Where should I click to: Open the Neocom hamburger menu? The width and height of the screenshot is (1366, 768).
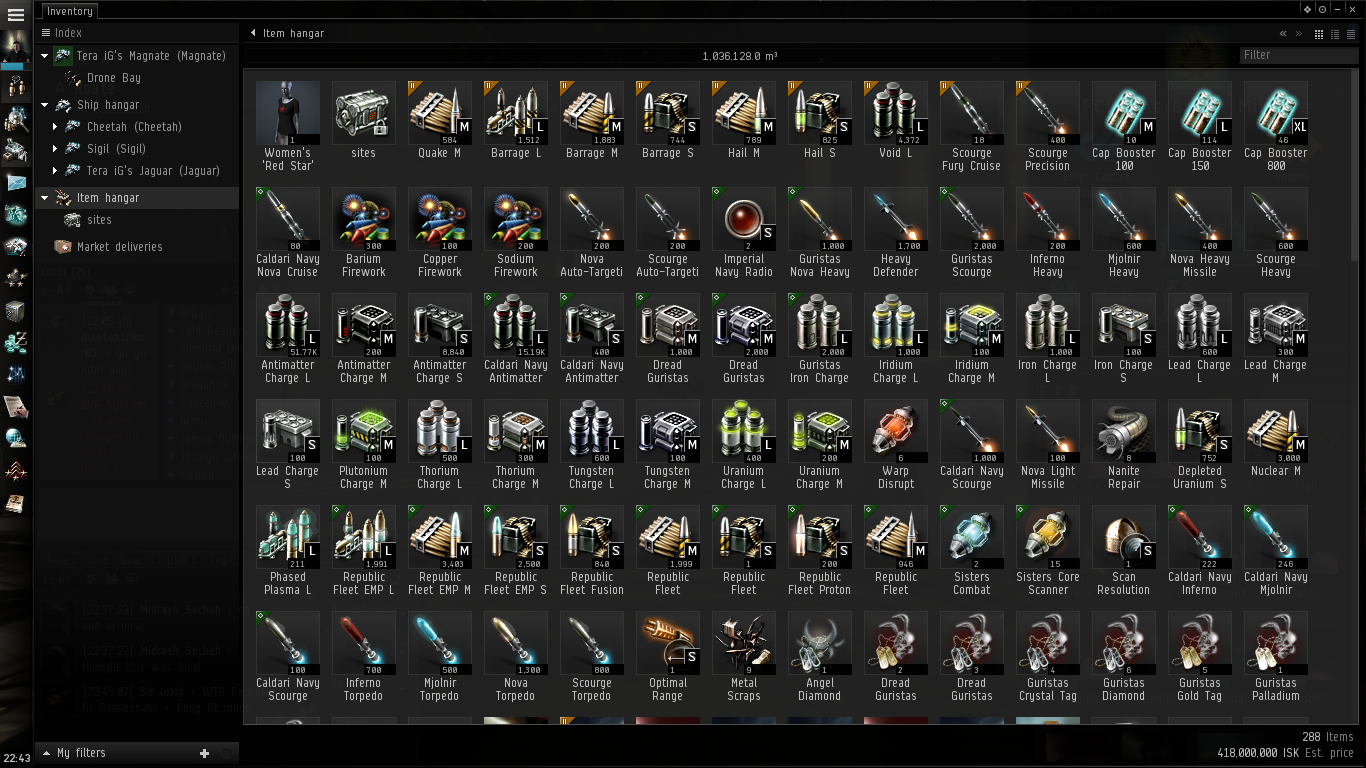[x=16, y=15]
